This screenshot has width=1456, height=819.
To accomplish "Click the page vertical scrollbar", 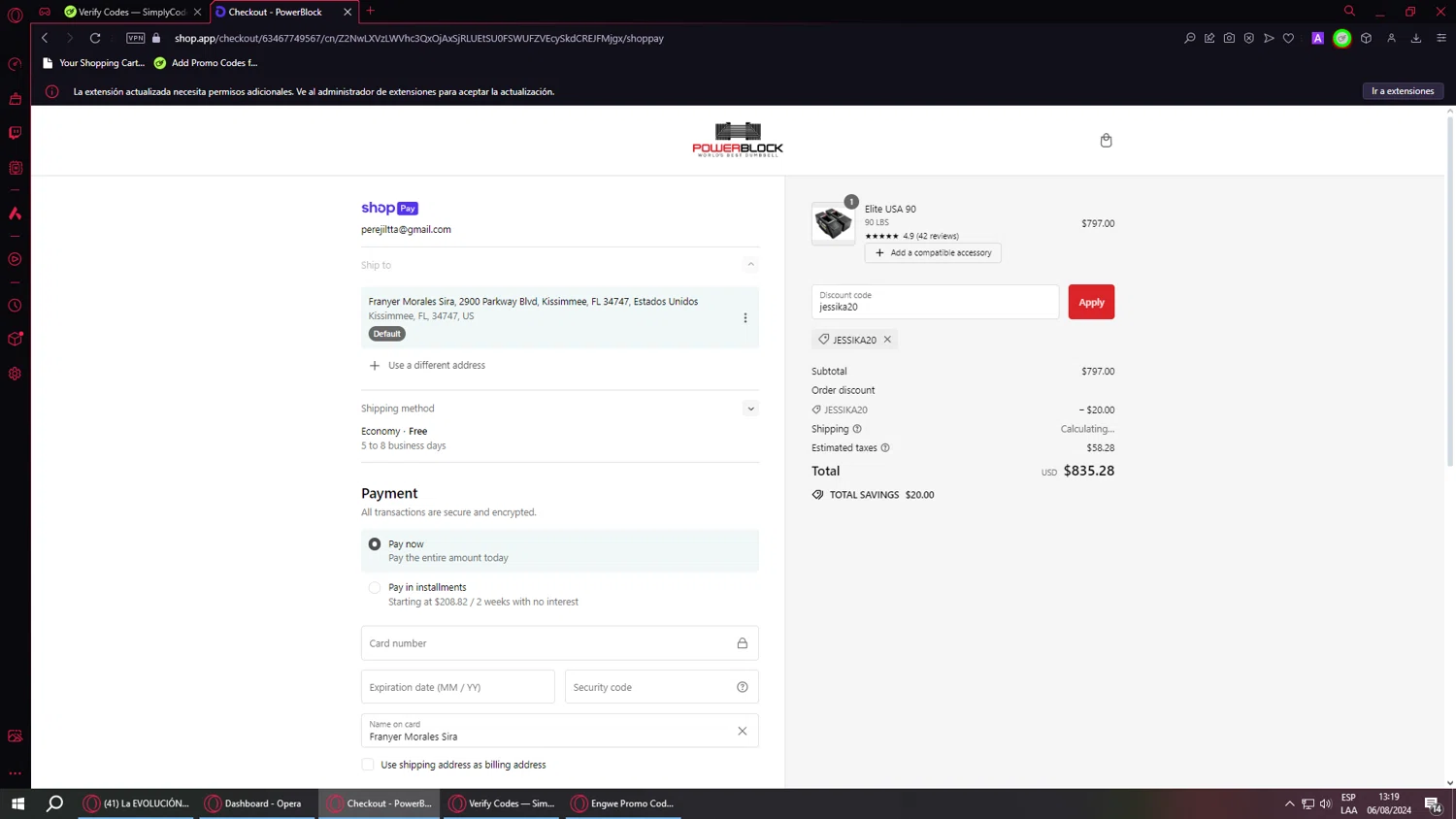I will point(1450,291).
